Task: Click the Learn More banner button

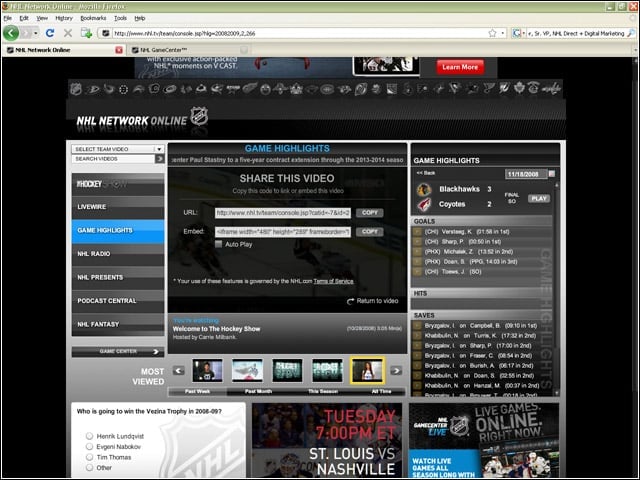Action: [460, 67]
